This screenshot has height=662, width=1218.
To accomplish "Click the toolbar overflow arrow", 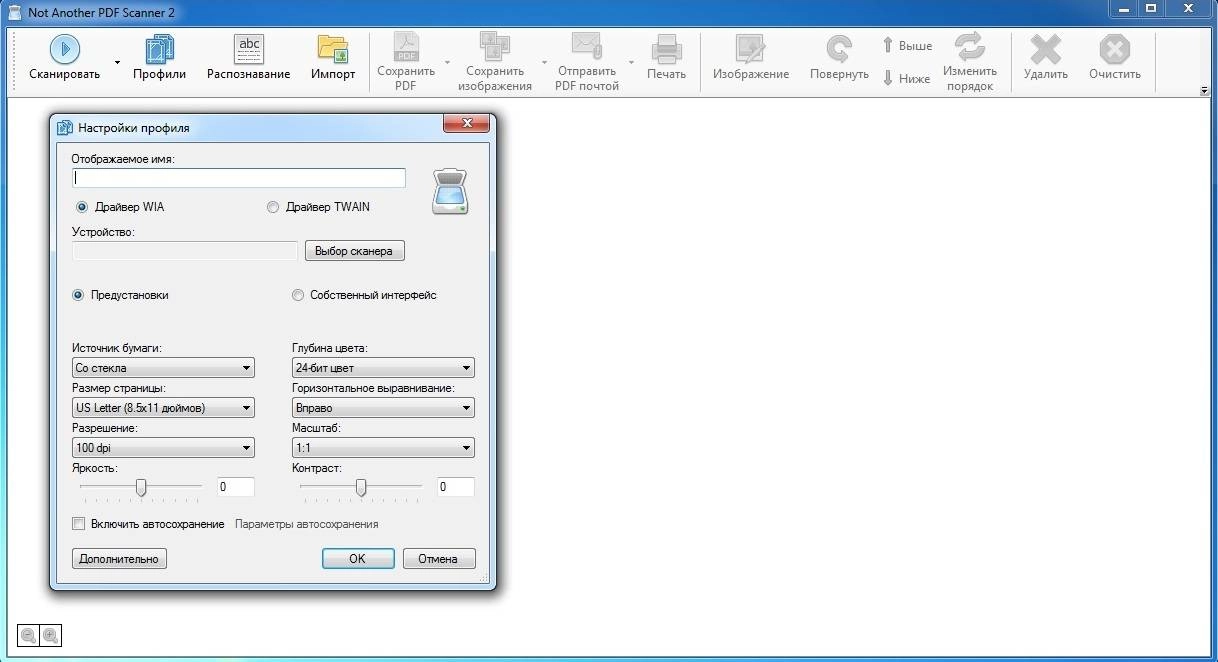I will coord(1204,90).
